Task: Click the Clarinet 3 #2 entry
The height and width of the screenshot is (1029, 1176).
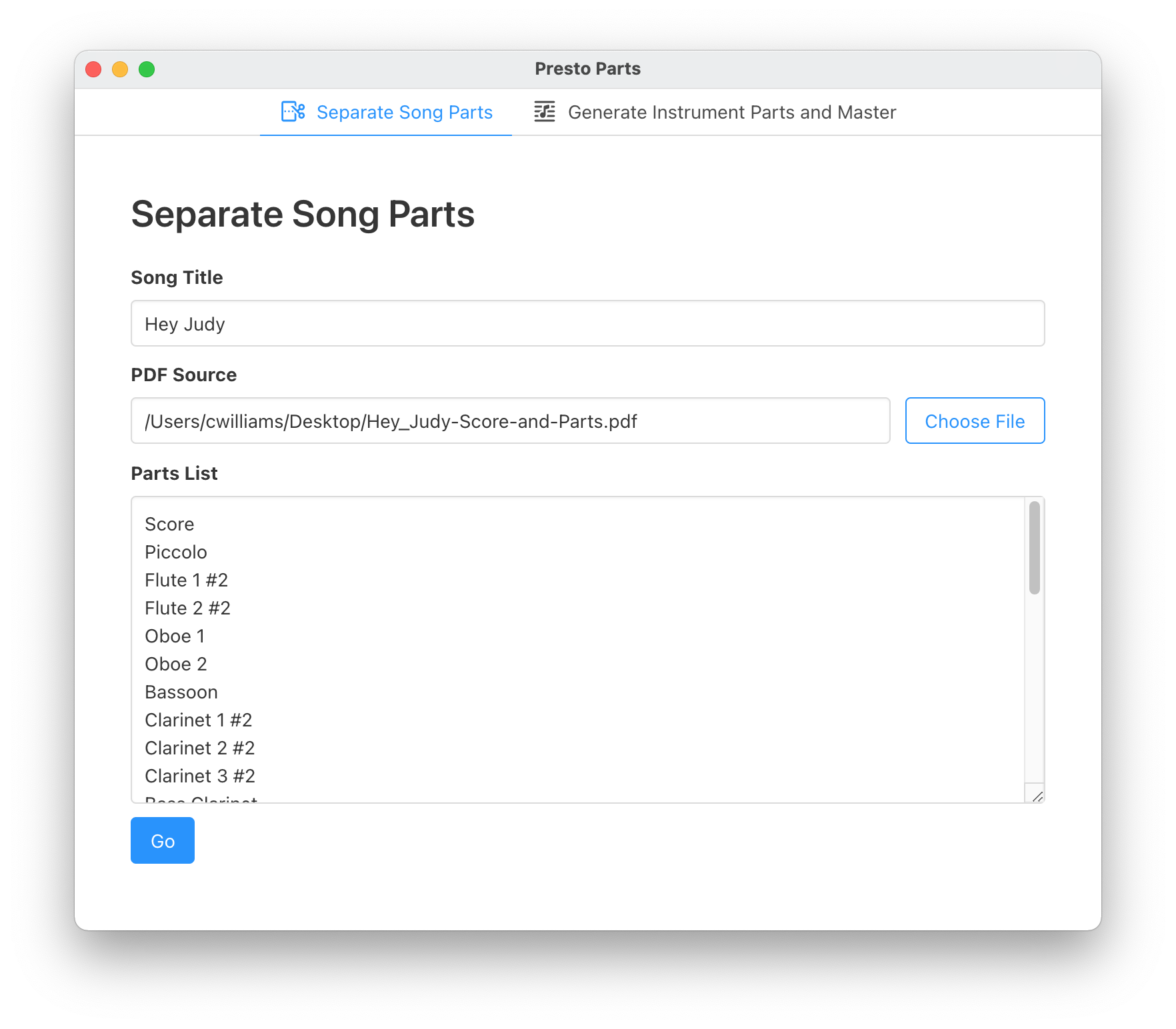Action: coord(200,776)
